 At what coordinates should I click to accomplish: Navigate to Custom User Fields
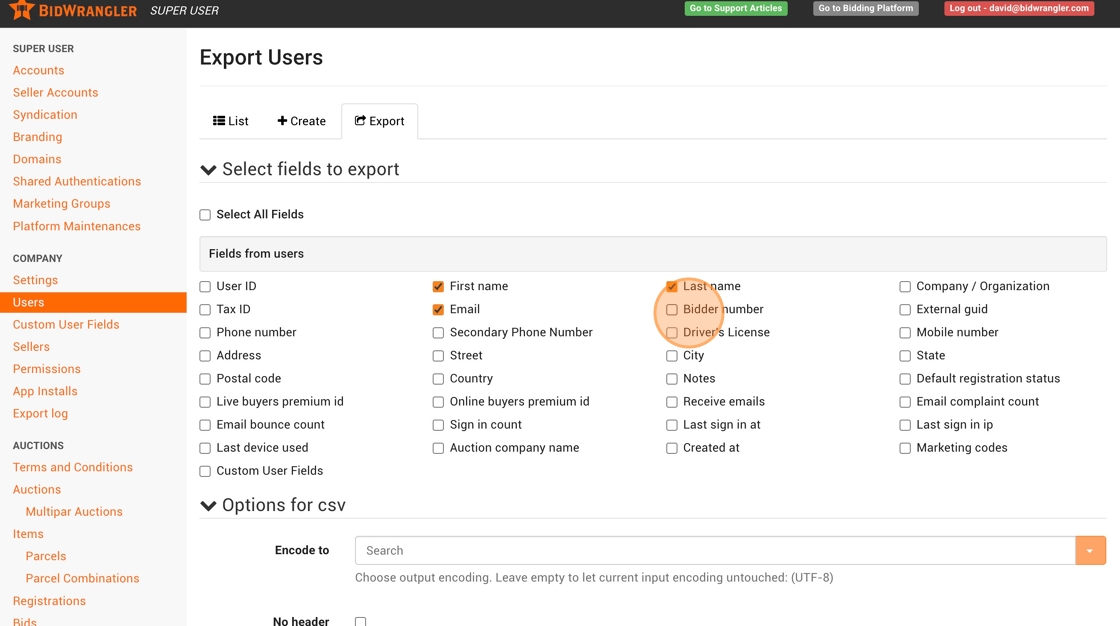[66, 325]
